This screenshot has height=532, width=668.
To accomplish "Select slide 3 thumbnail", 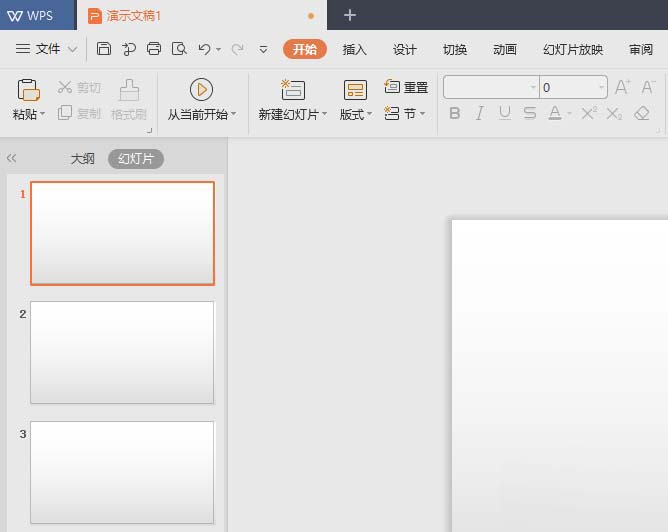I will click(122, 472).
